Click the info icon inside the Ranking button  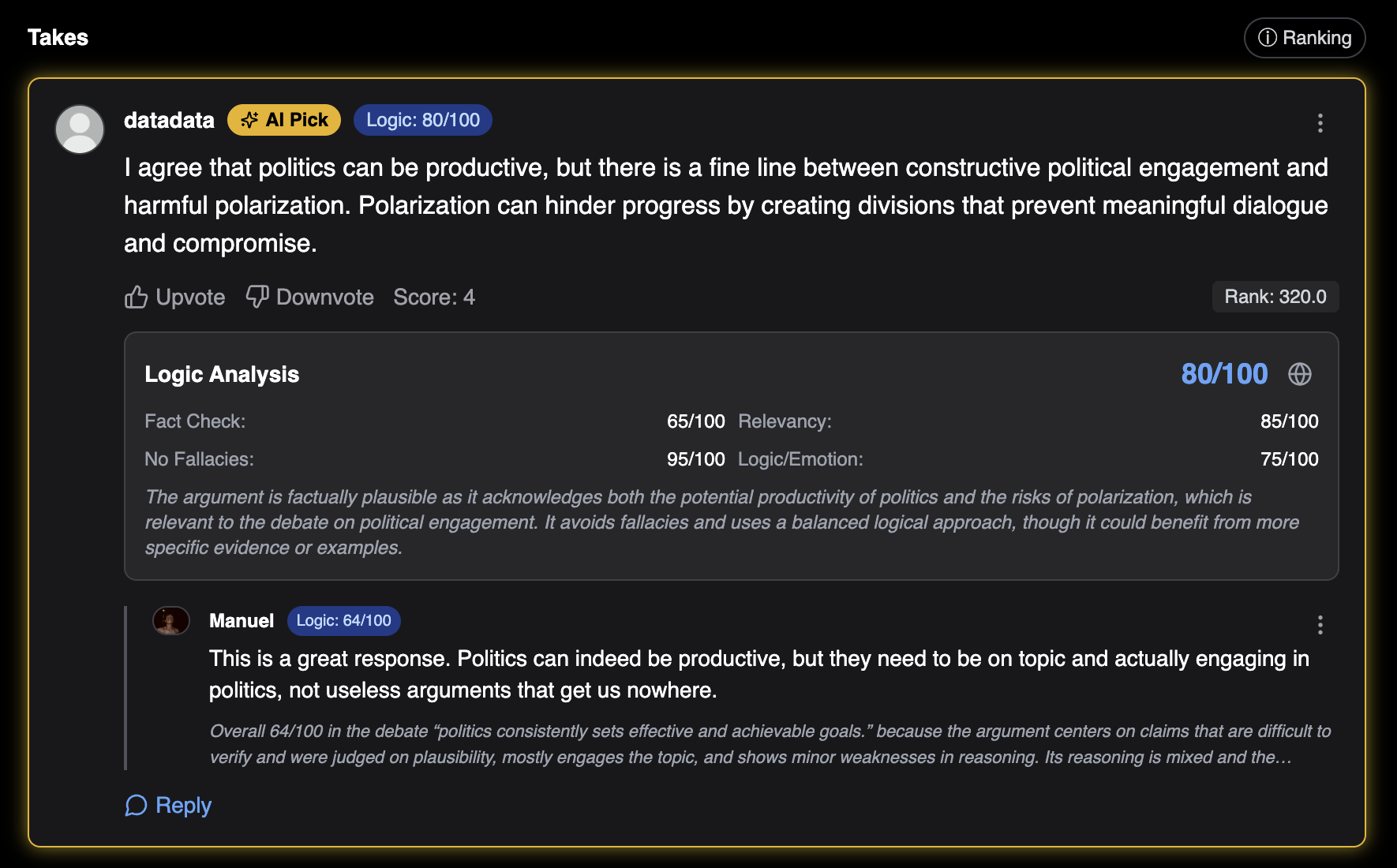click(x=1269, y=37)
